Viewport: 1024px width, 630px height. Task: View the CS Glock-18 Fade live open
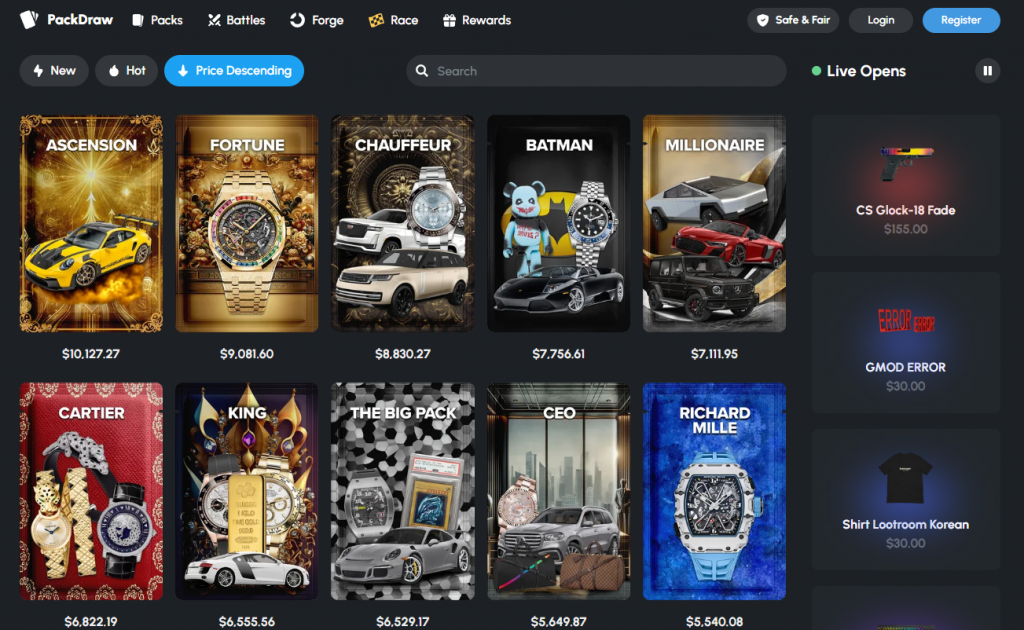(906, 185)
